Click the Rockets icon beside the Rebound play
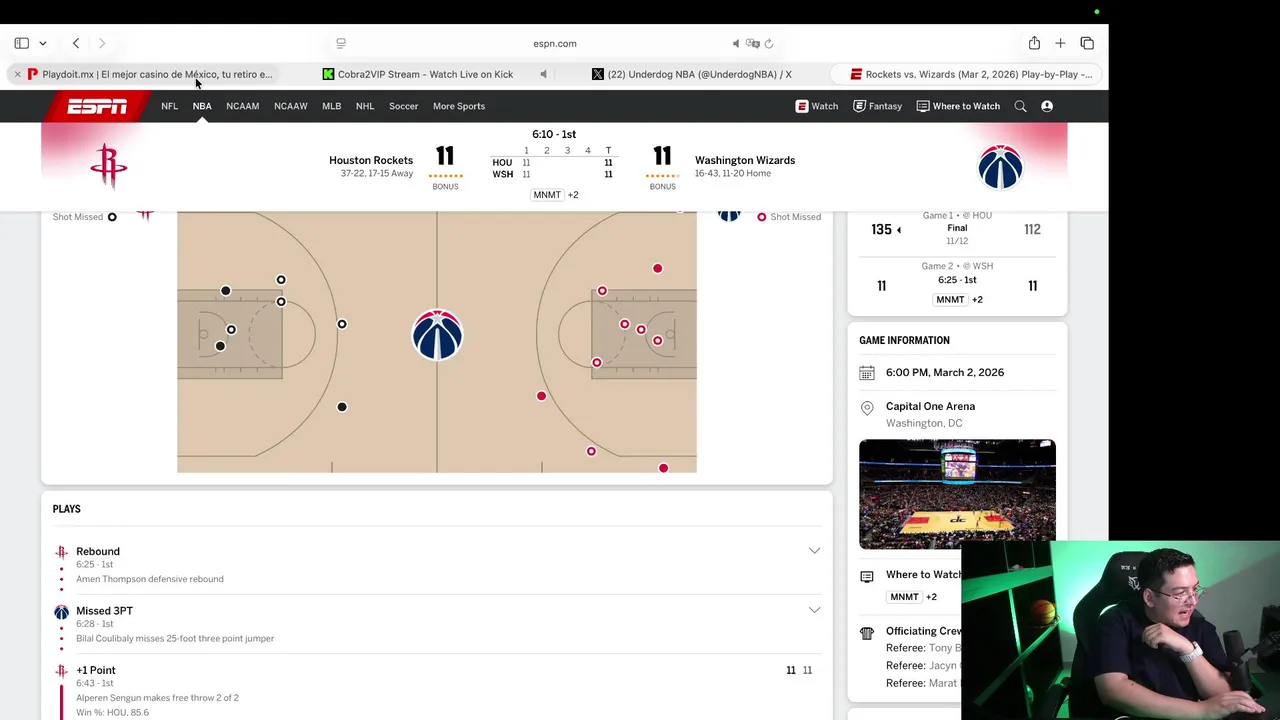 [x=61, y=552]
